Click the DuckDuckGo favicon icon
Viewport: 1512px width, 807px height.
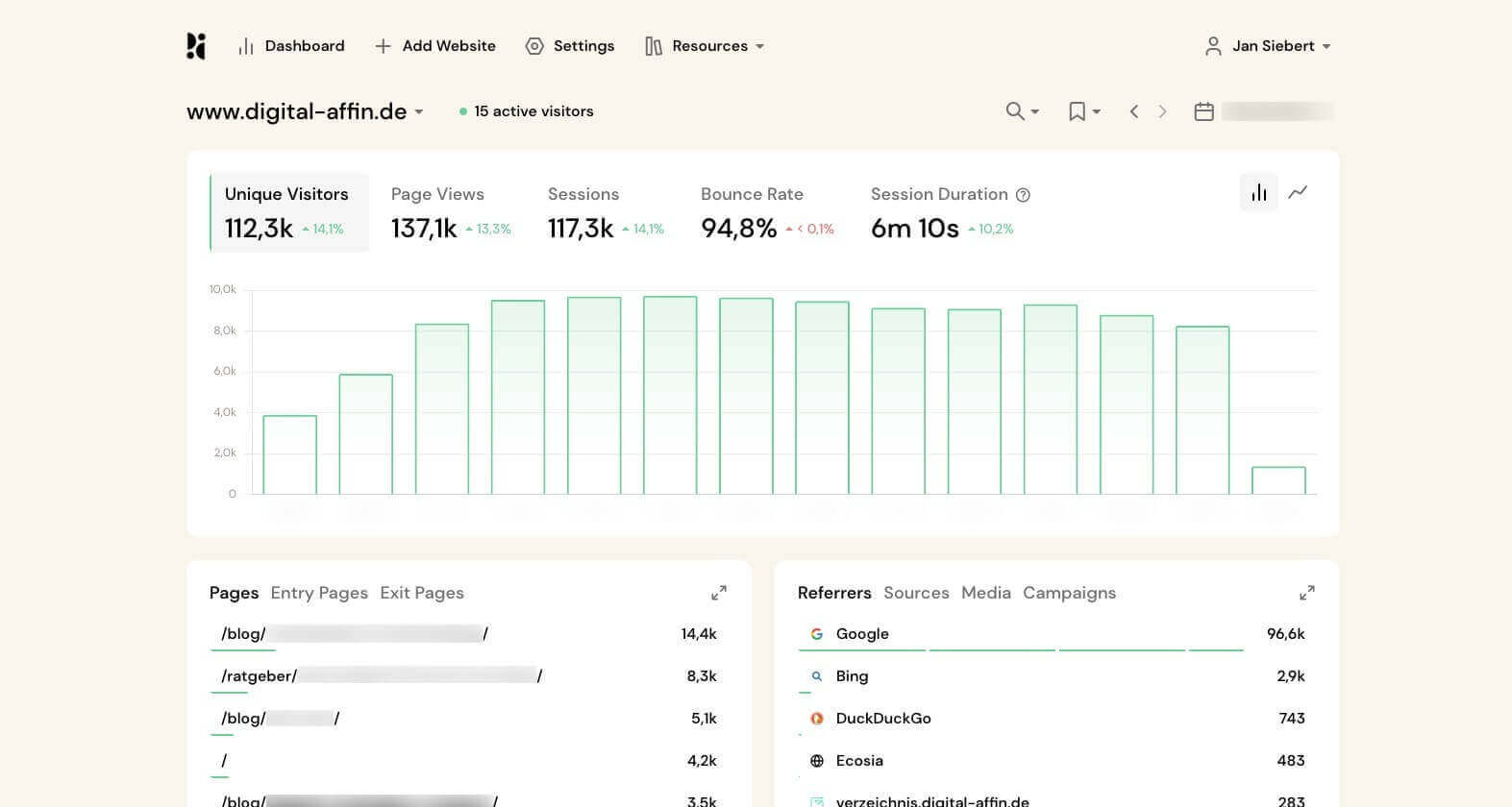coord(817,719)
